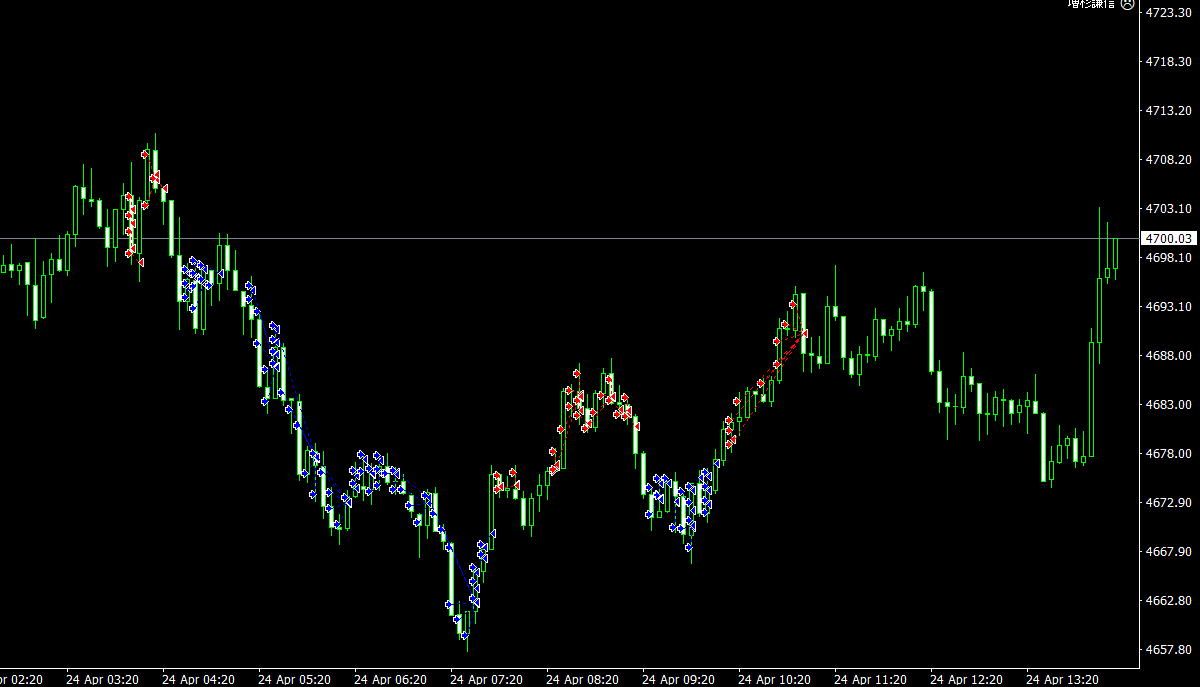Image resolution: width=1200 pixels, height=687 pixels.
Task: Click the 24 Apr 05:20 time label
Action: pos(294,679)
